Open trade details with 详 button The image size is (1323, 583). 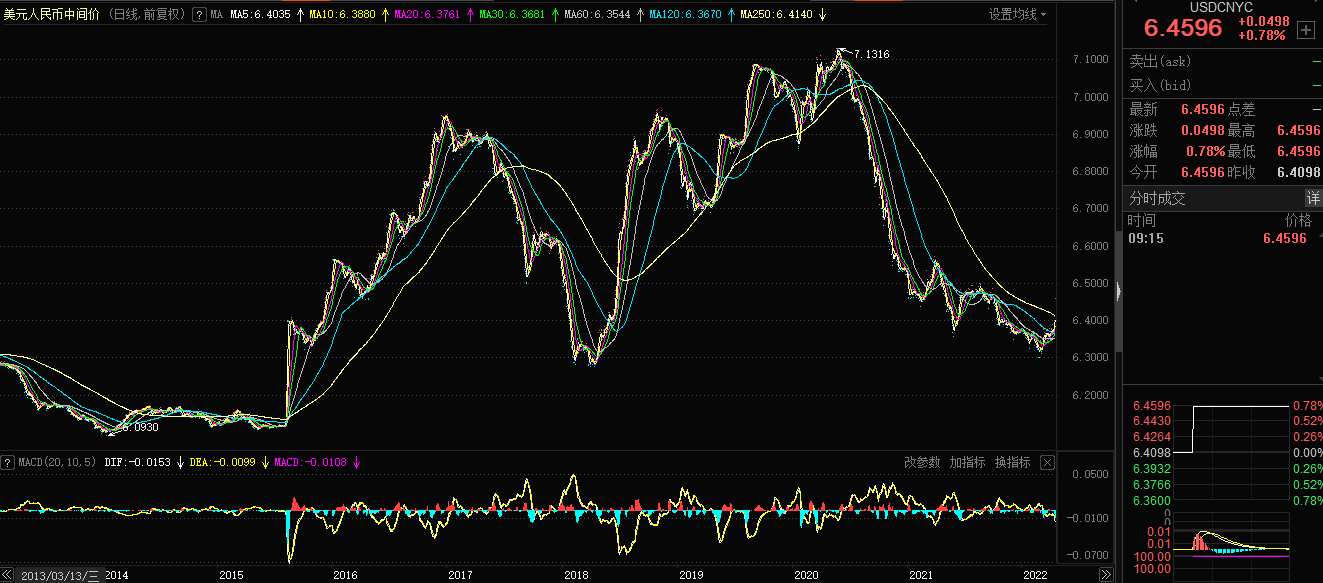click(x=1312, y=198)
